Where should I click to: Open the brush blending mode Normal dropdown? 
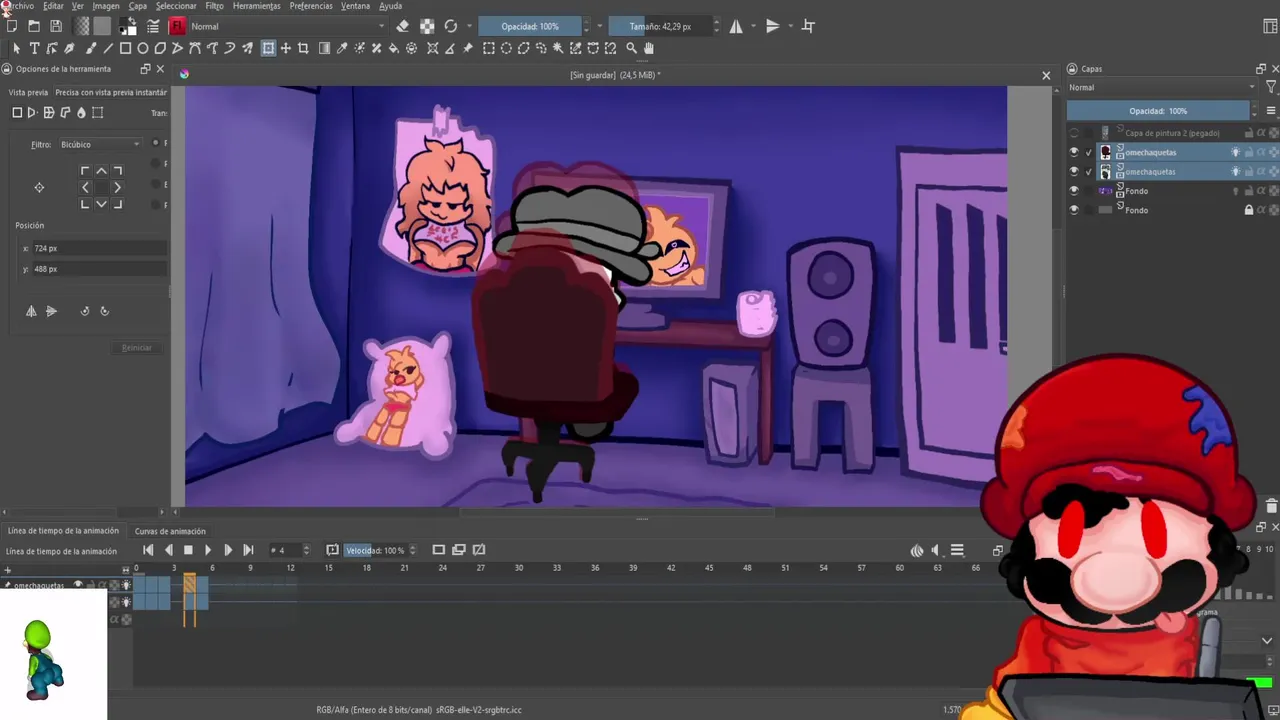pyautogui.click(x=288, y=26)
